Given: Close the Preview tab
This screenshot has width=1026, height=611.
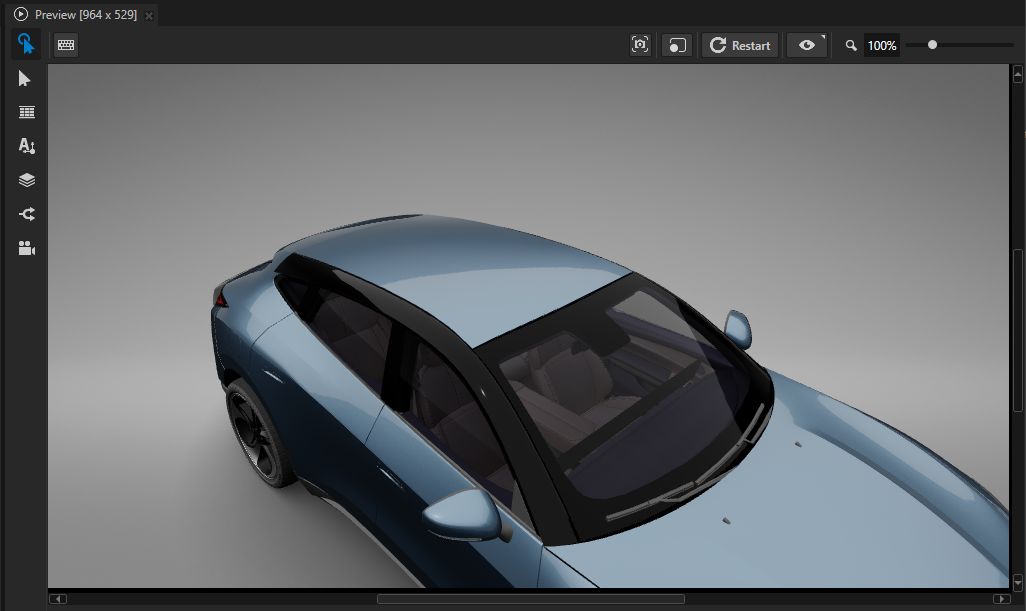Looking at the screenshot, I should tap(149, 15).
